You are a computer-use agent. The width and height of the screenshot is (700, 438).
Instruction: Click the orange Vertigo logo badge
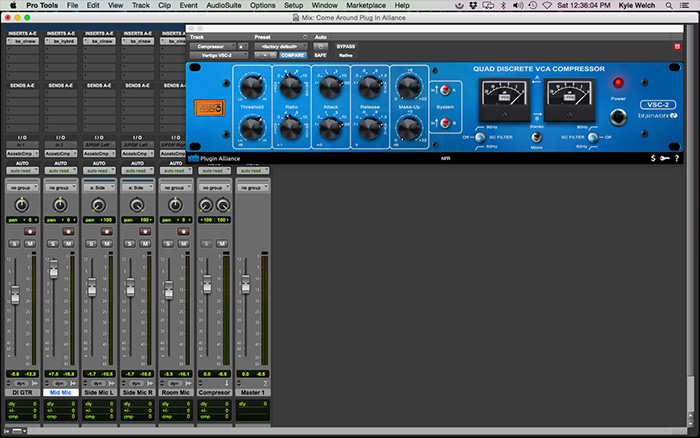click(x=209, y=108)
